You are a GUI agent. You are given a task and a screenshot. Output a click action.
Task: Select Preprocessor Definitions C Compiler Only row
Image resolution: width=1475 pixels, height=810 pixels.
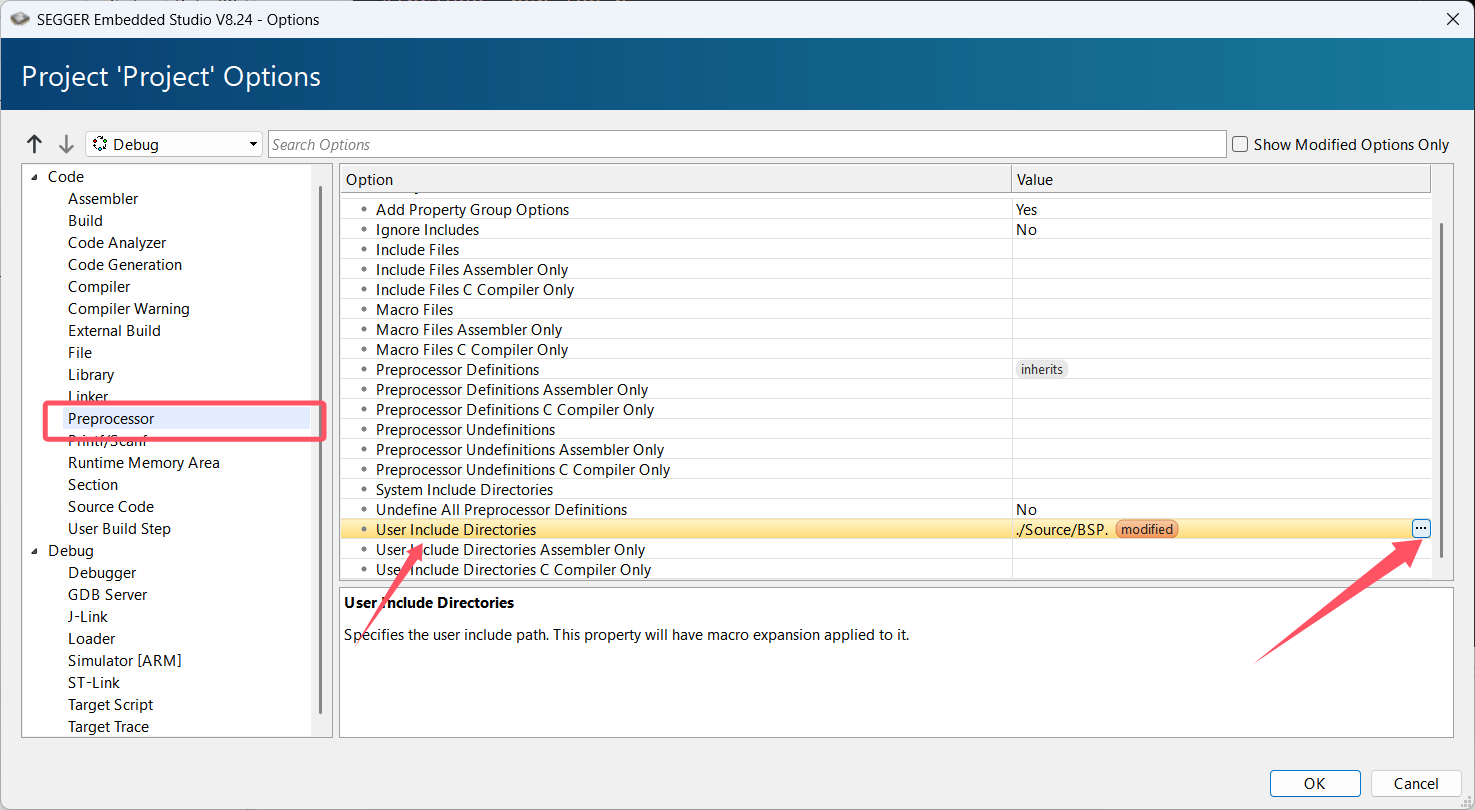(x=886, y=410)
